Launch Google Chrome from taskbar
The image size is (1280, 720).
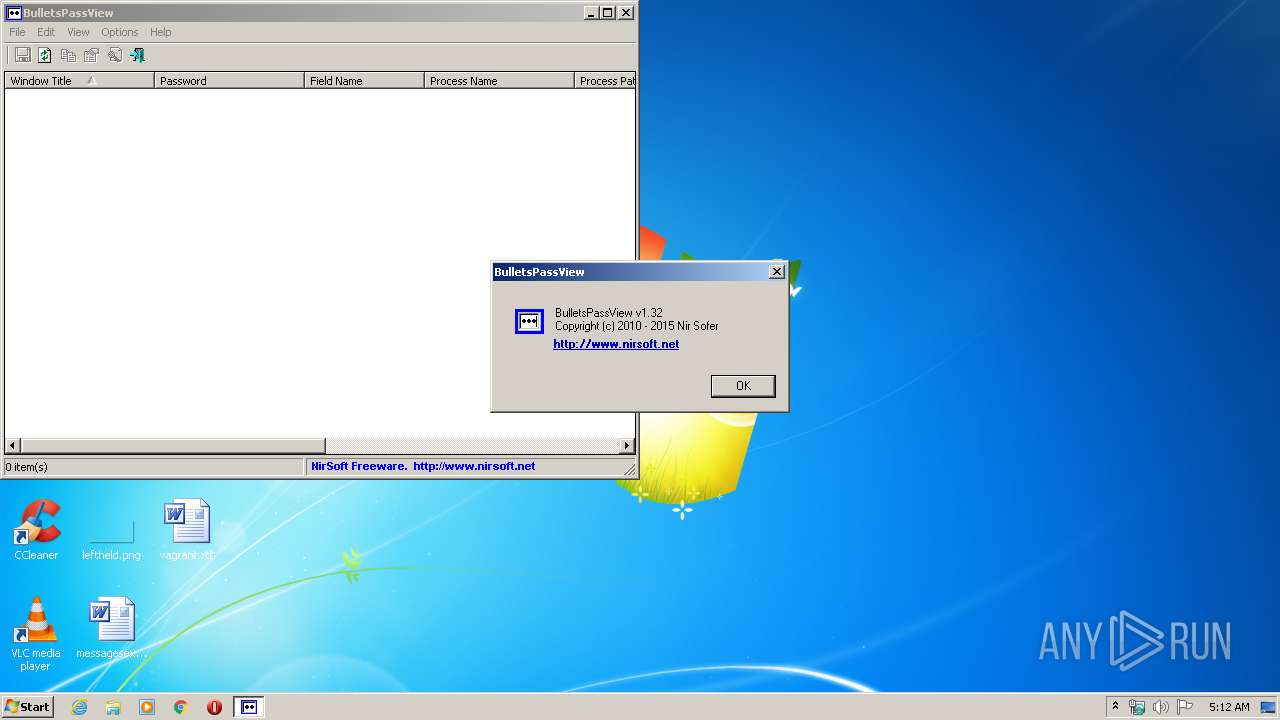point(181,707)
